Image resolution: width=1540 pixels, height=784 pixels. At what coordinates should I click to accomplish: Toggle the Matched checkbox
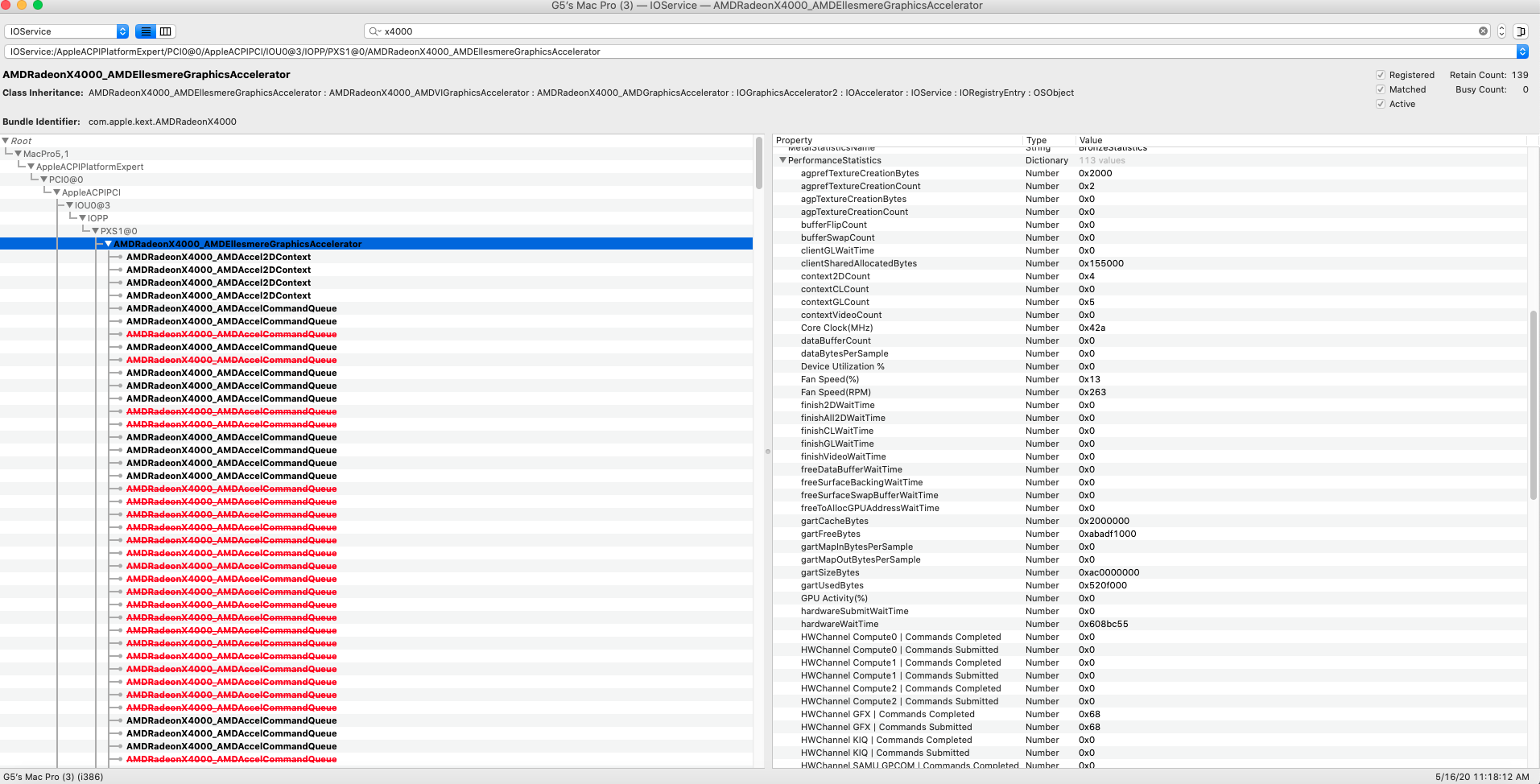click(1381, 89)
